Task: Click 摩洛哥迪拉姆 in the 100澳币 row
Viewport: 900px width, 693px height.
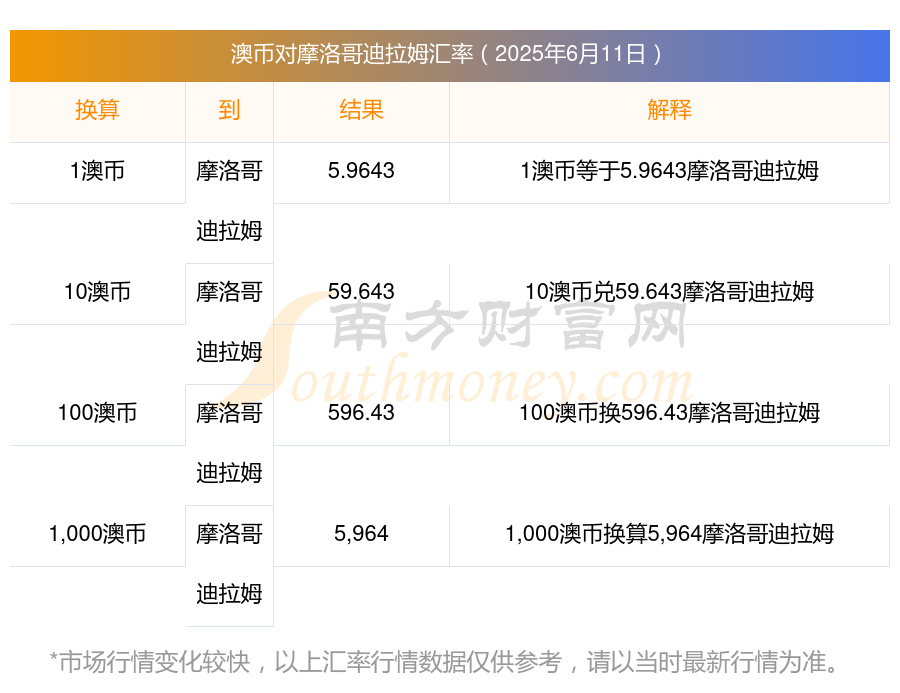Action: pos(229,443)
